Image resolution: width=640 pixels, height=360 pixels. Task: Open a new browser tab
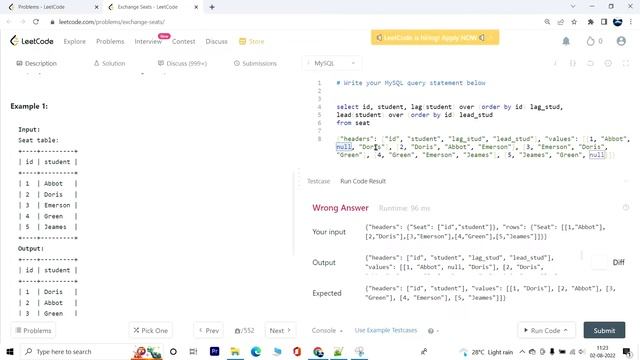coord(212,7)
